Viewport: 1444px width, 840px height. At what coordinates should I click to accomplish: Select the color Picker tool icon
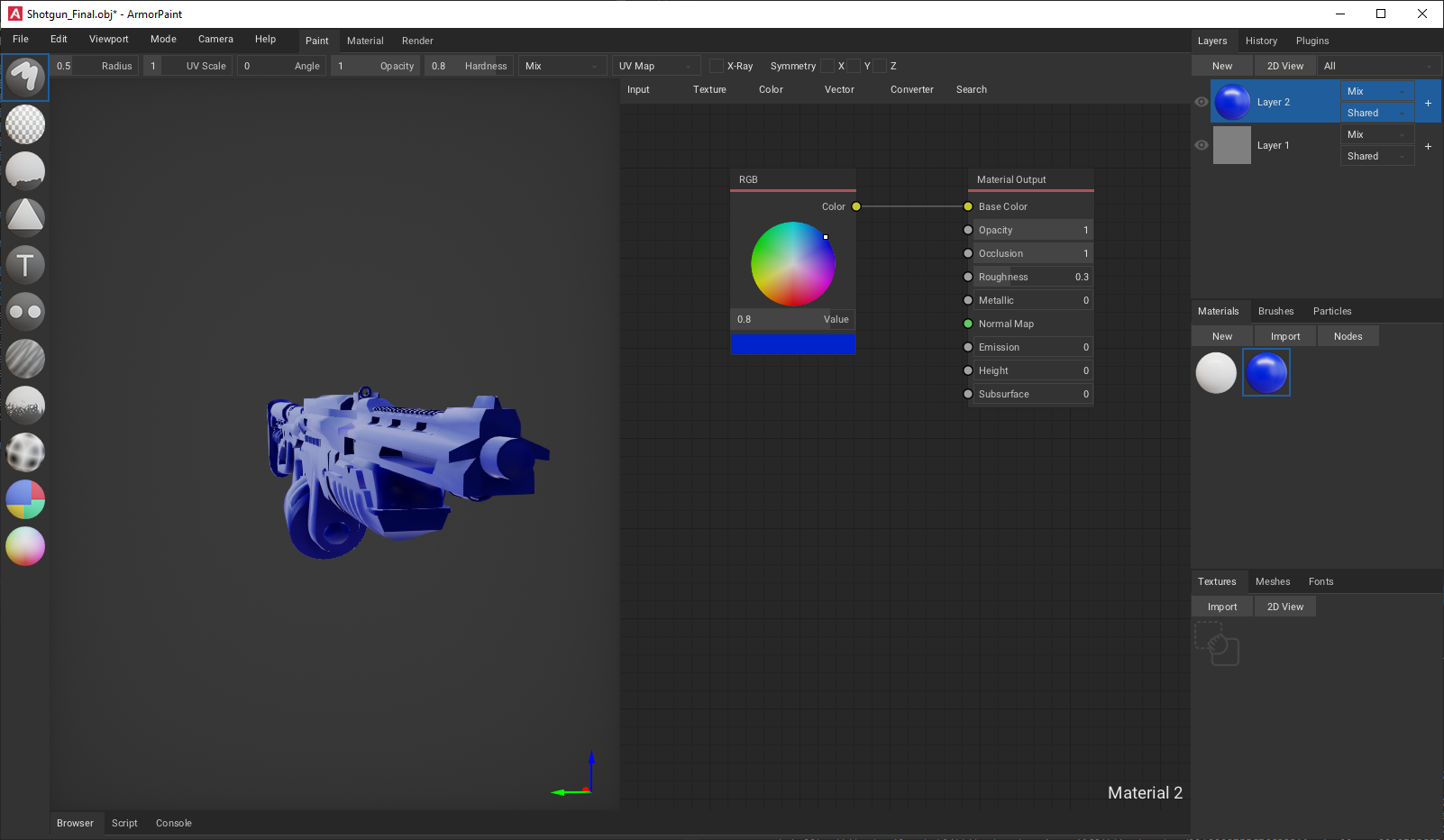click(x=25, y=546)
